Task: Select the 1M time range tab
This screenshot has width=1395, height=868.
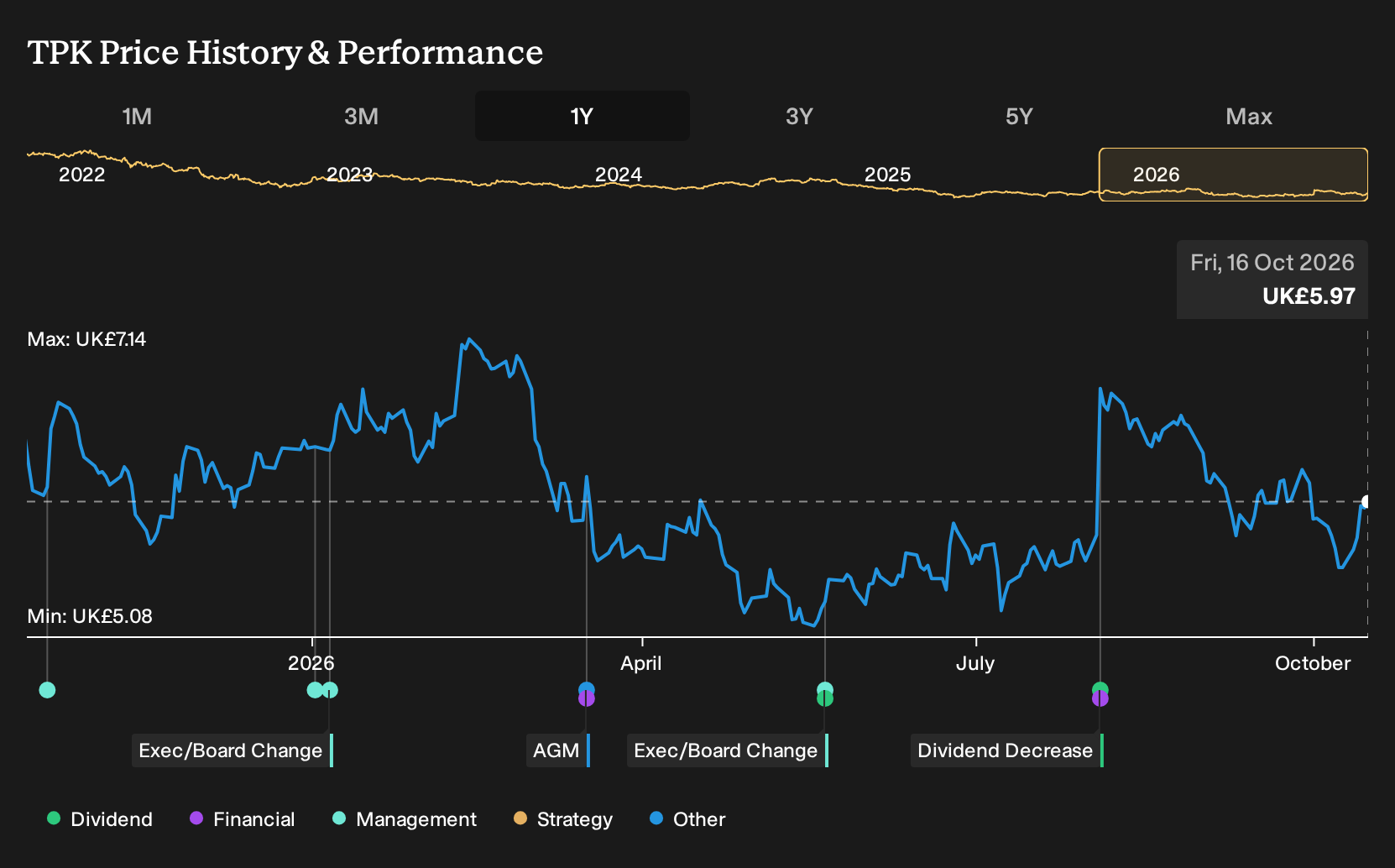Action: click(137, 116)
